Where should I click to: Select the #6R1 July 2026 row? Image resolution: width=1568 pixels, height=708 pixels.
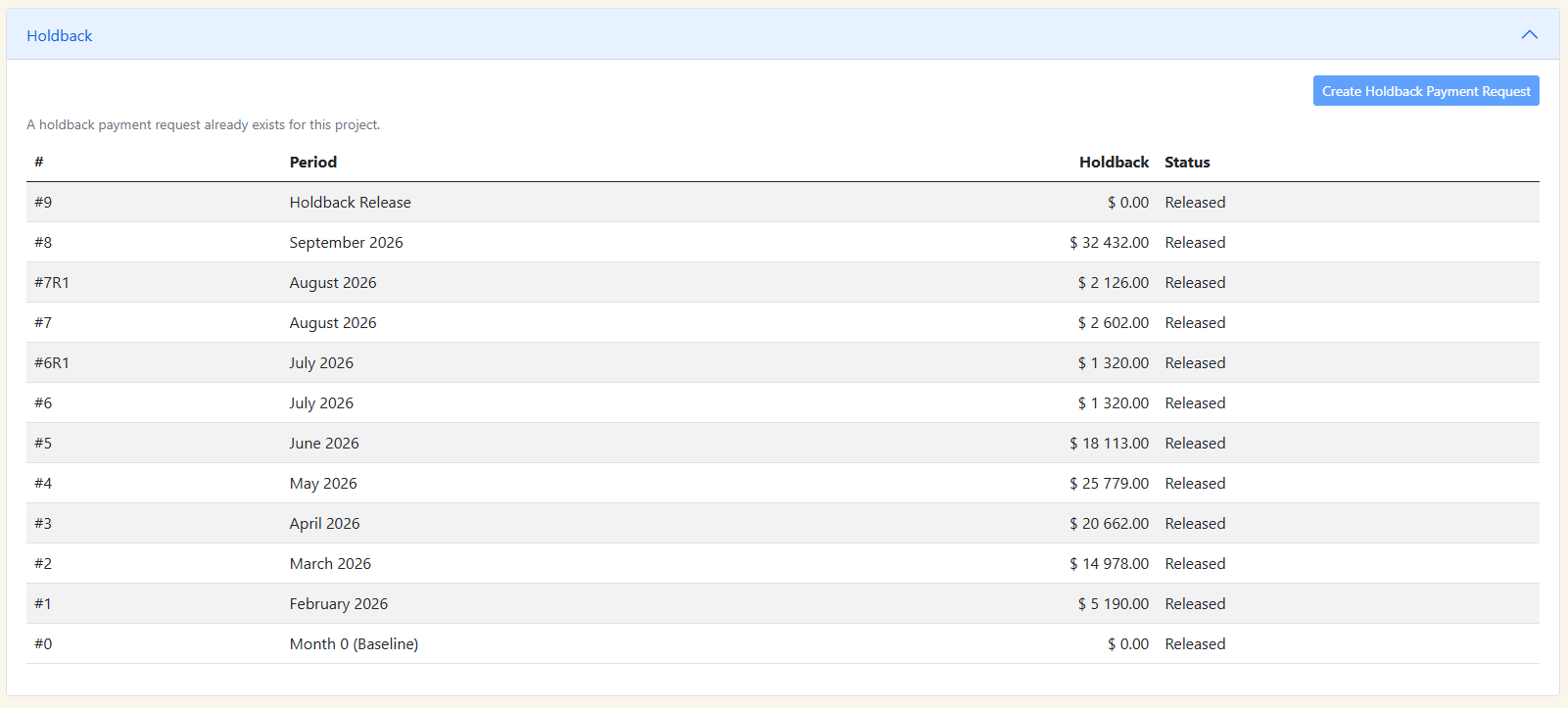[321, 363]
